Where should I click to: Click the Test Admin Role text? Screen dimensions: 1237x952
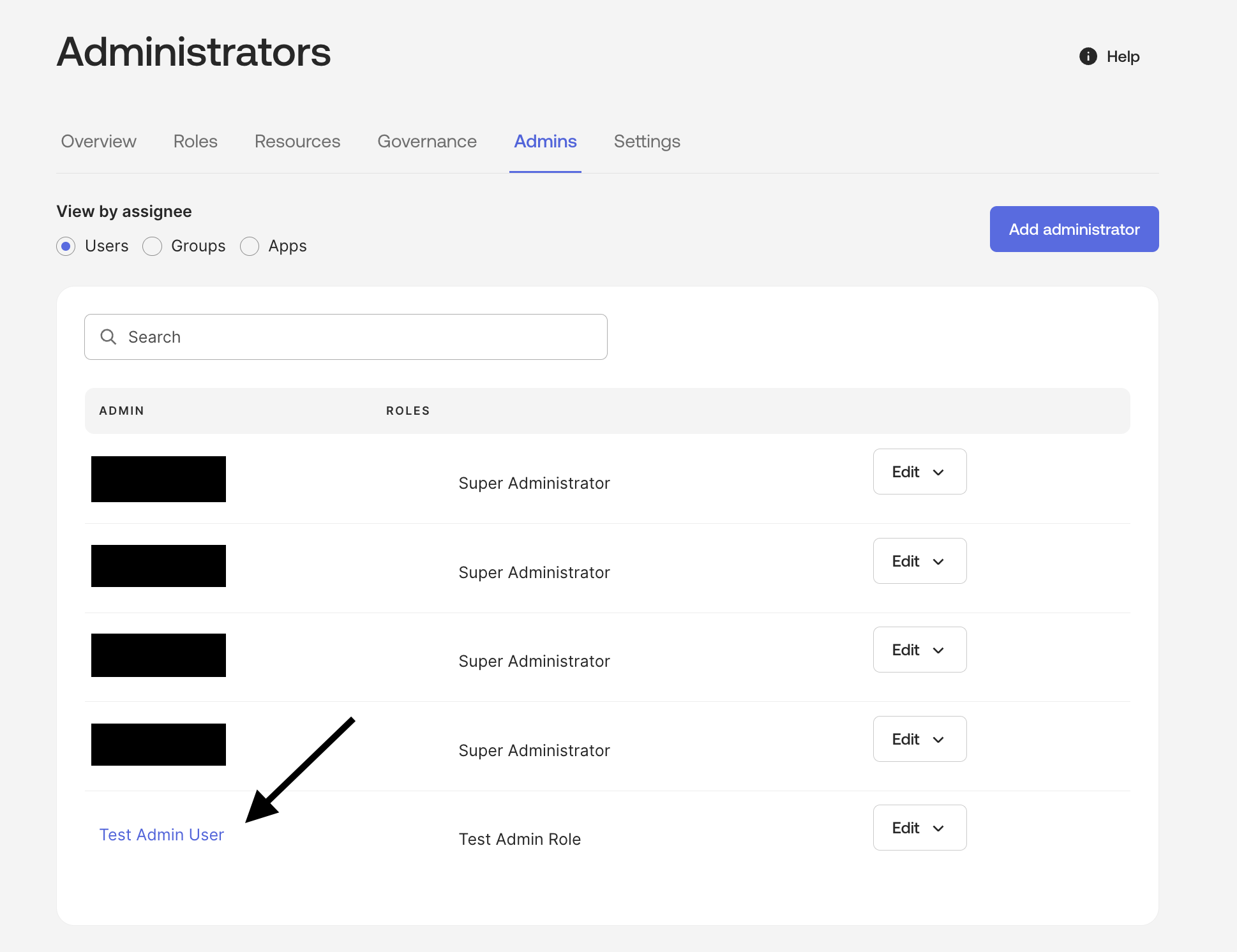pyautogui.click(x=520, y=839)
